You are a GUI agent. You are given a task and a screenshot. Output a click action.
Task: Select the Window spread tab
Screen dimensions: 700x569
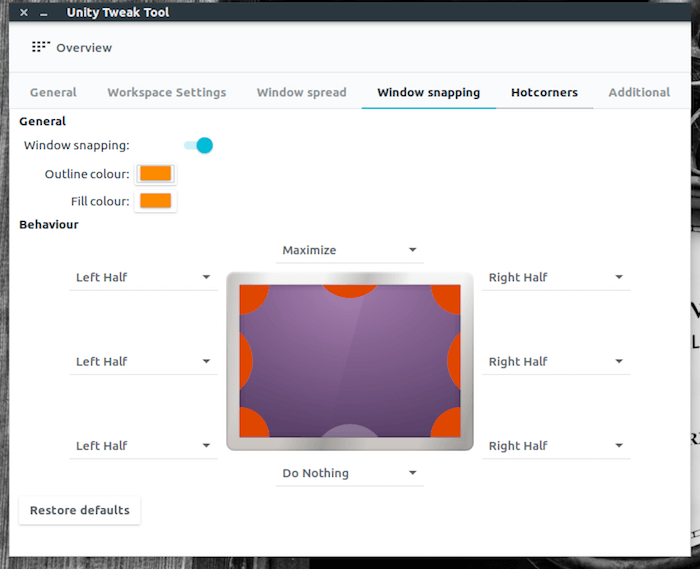pos(301,92)
